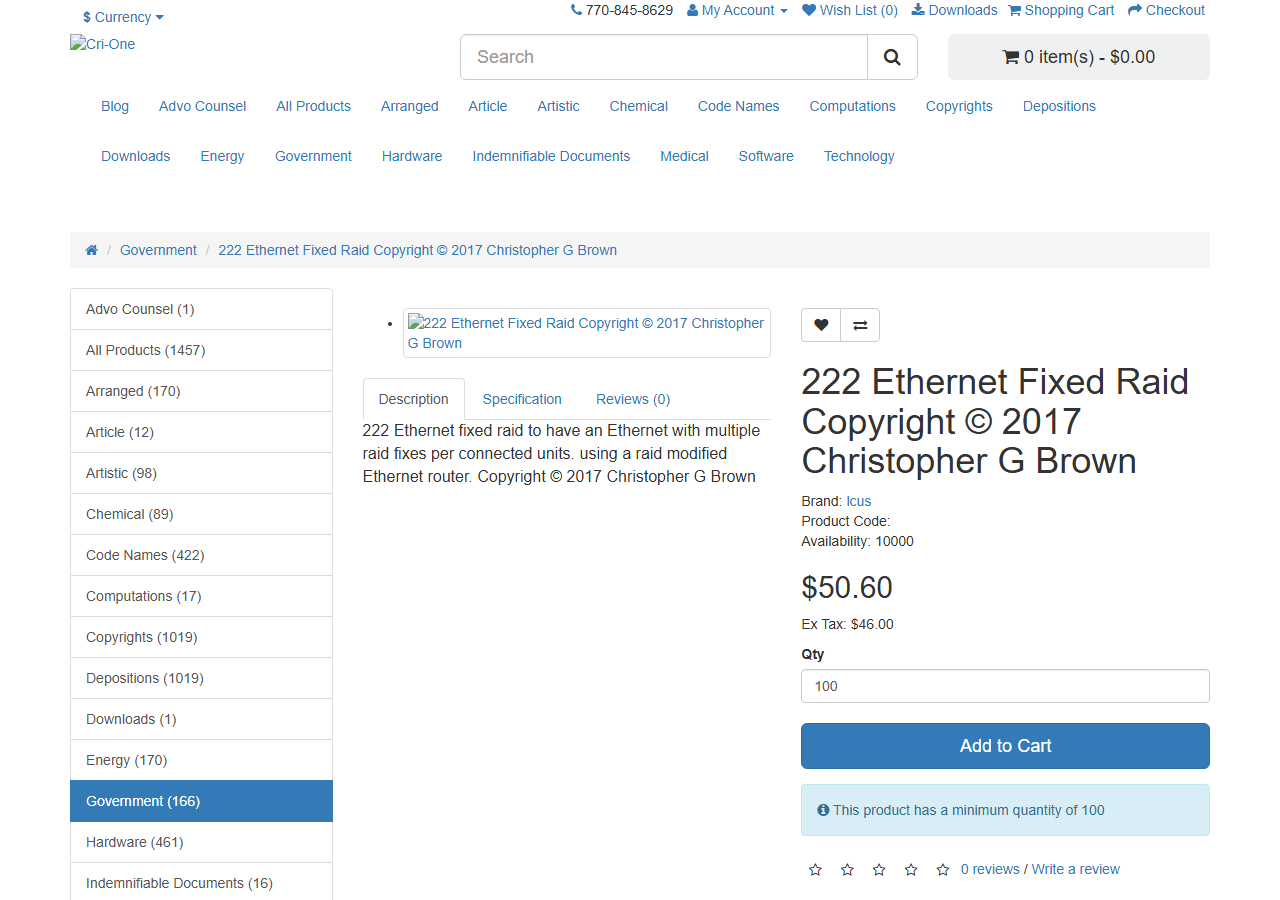Open the Icus brand link
1280x900 pixels.
click(858, 501)
